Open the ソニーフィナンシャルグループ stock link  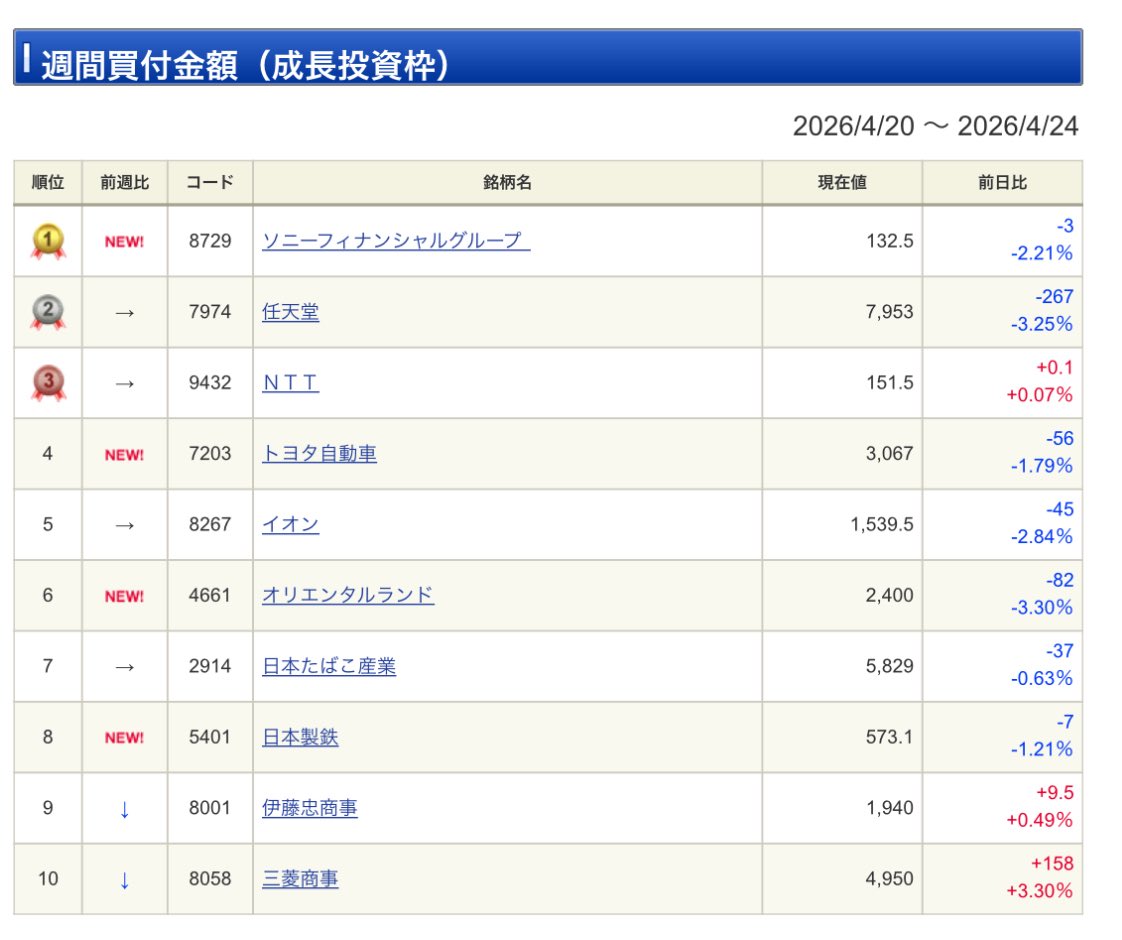click(395, 241)
